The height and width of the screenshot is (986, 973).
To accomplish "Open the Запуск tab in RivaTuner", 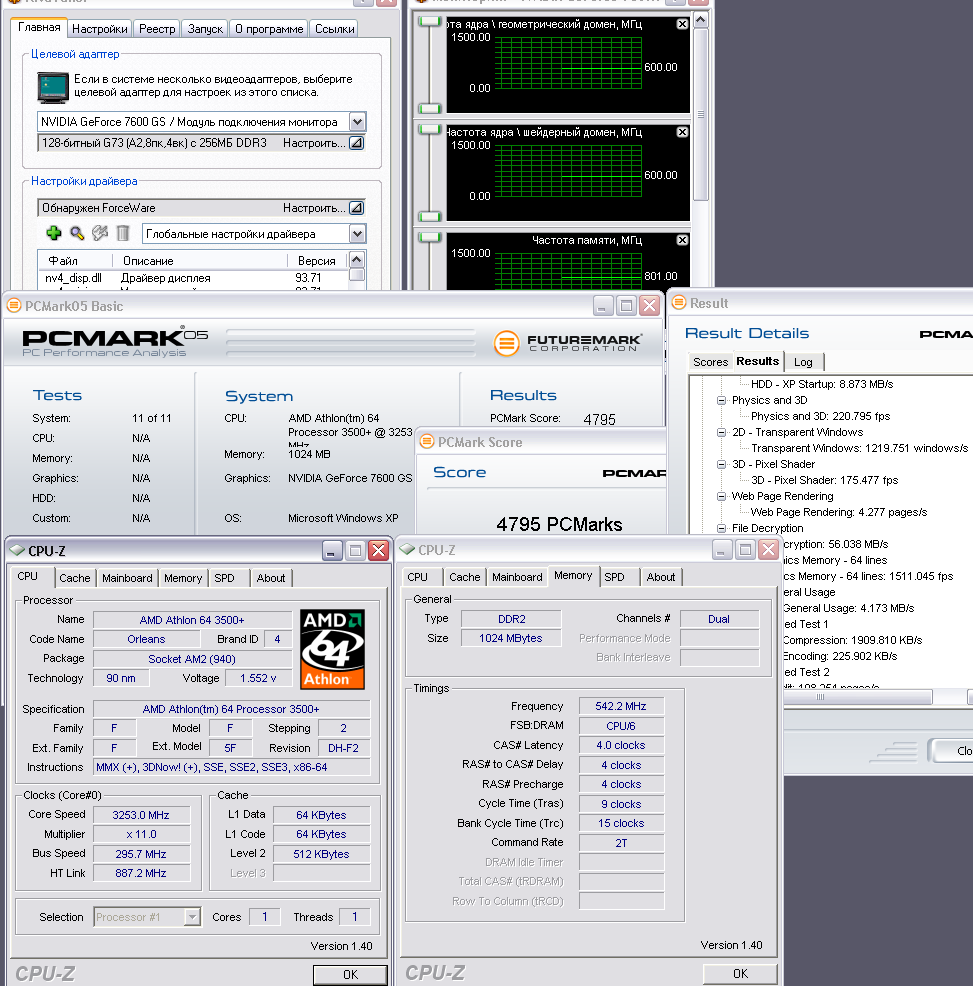I will (205, 28).
